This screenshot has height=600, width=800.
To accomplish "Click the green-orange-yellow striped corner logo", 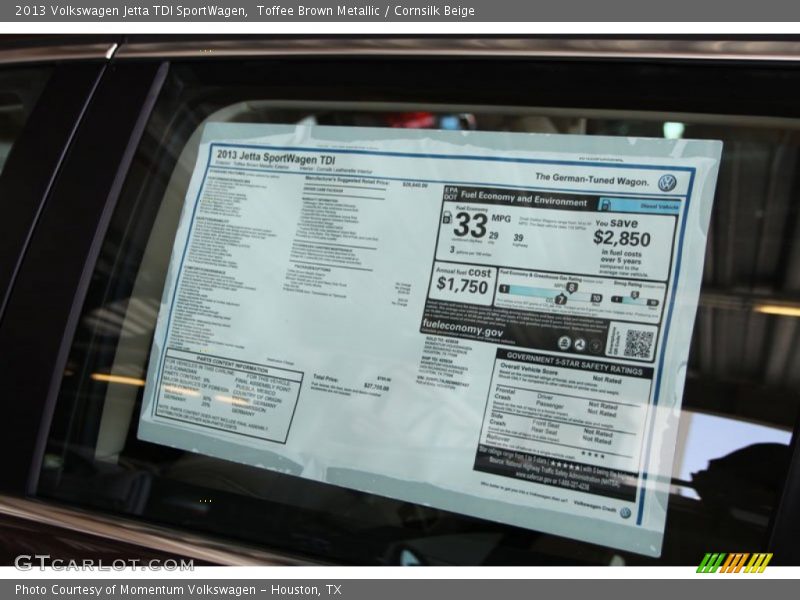I will click(x=734, y=563).
